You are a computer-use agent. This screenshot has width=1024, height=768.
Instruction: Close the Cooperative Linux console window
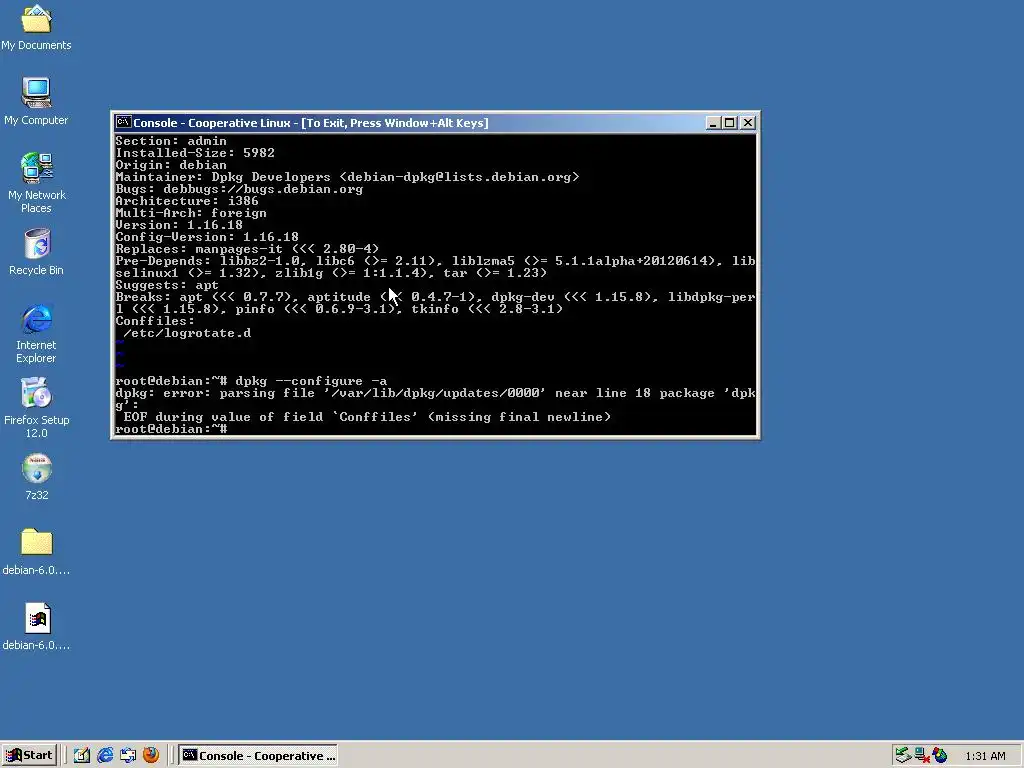click(x=748, y=123)
